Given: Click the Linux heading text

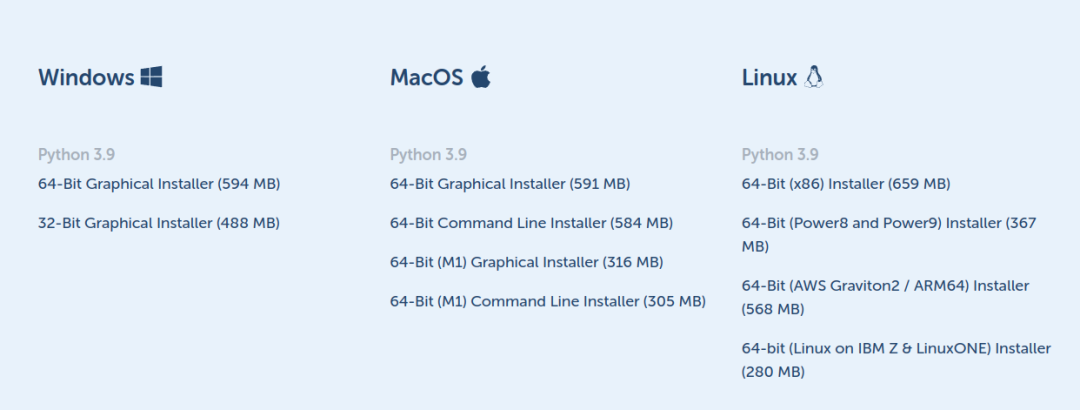Looking at the screenshot, I should 769,77.
